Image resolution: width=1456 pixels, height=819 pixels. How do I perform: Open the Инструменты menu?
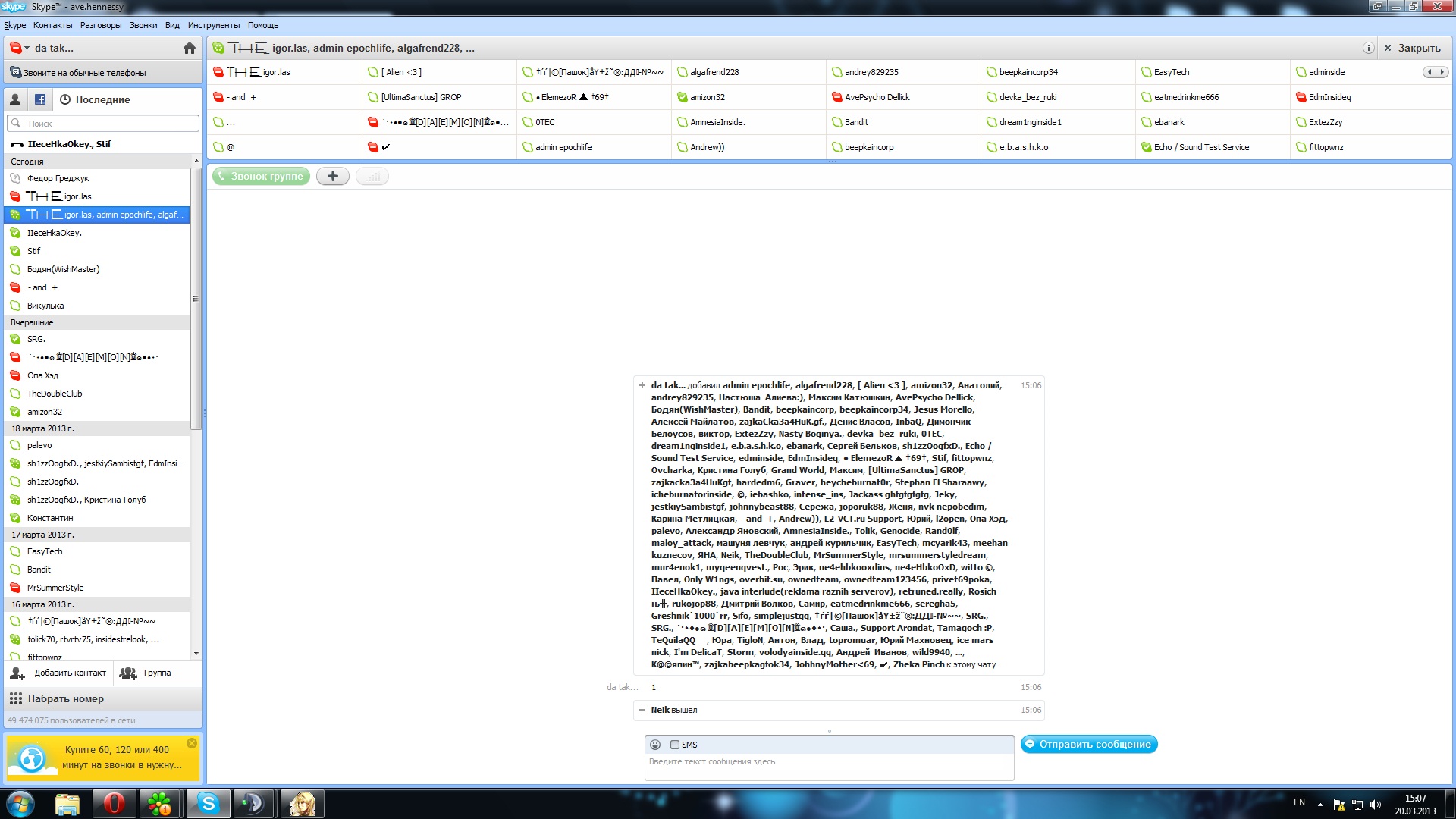coord(214,25)
